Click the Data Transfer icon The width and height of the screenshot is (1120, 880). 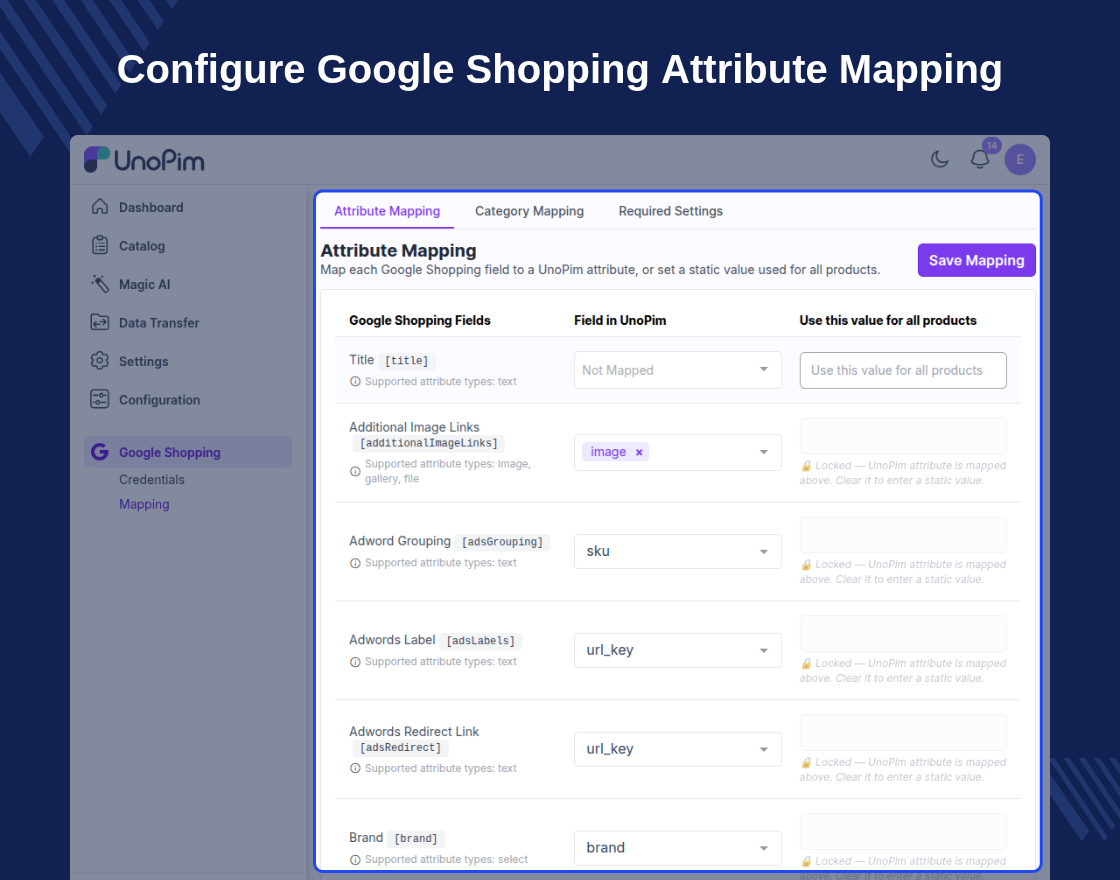[100, 322]
